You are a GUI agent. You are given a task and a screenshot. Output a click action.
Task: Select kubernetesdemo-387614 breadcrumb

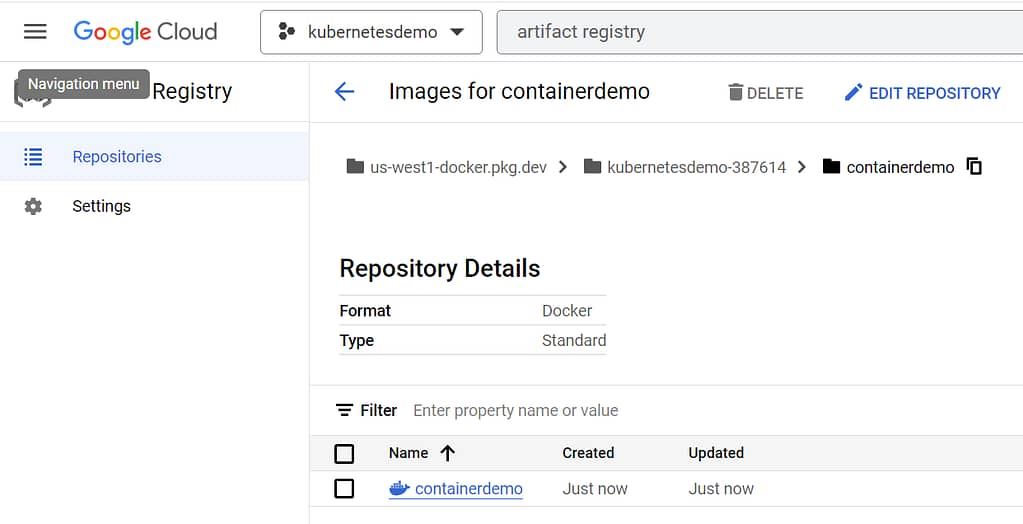click(696, 168)
